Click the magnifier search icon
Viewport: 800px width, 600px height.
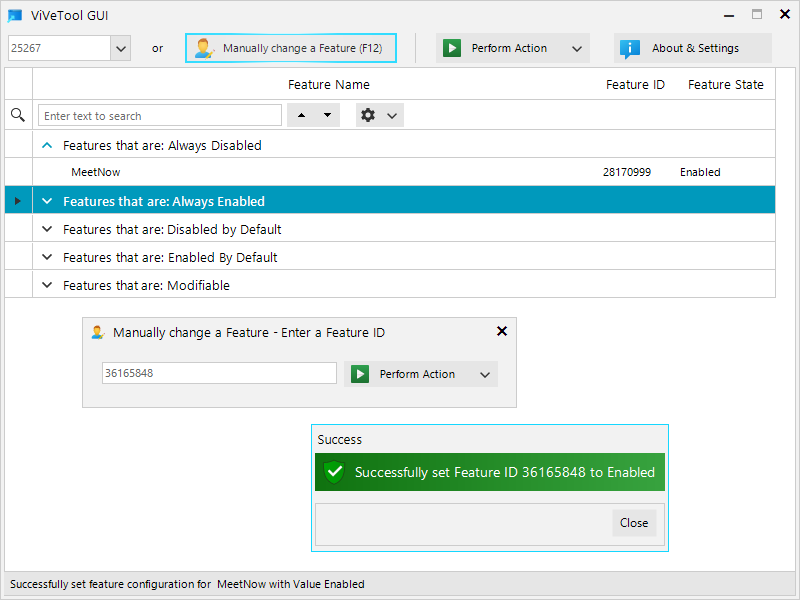click(x=18, y=115)
